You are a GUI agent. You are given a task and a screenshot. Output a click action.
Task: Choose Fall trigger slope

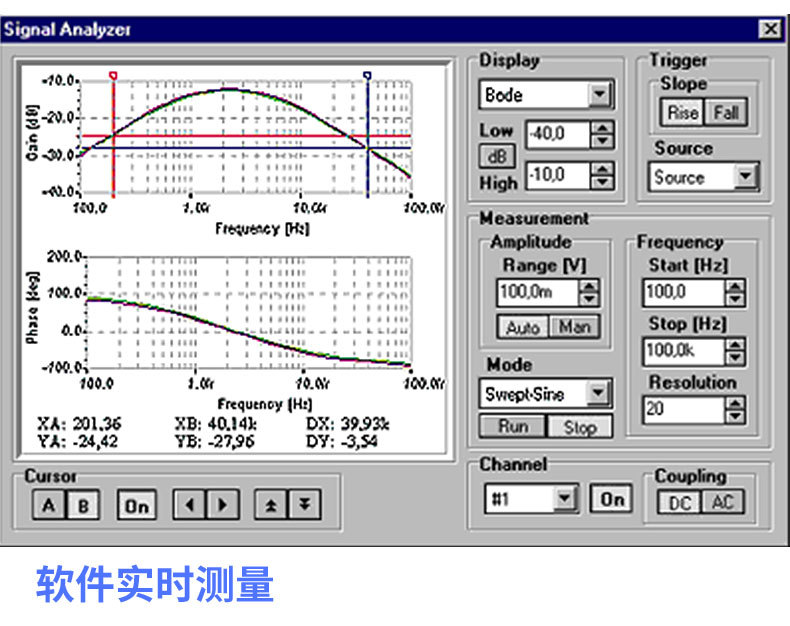pyautogui.click(x=726, y=112)
